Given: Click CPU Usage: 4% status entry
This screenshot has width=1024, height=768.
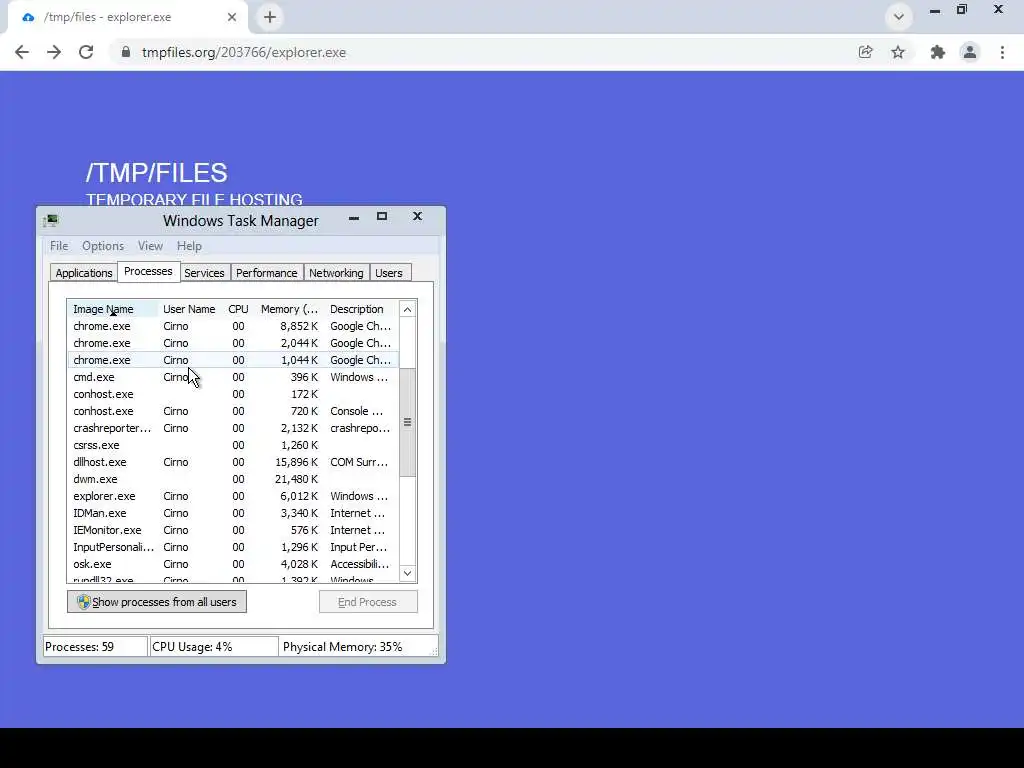Looking at the screenshot, I should (214, 647).
